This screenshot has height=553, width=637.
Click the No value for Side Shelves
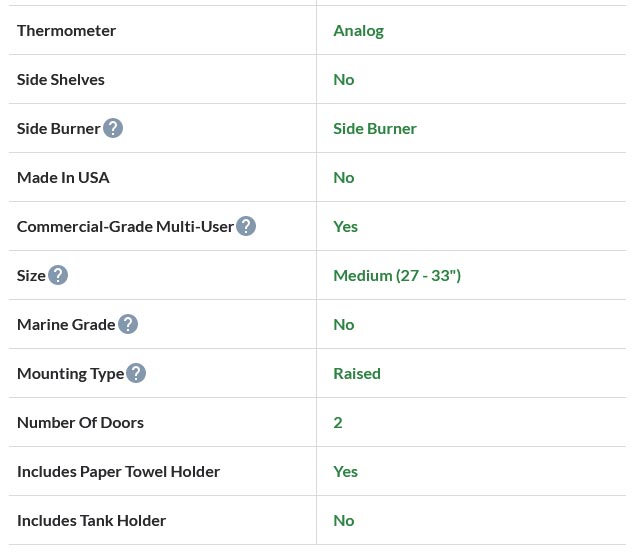(x=344, y=79)
